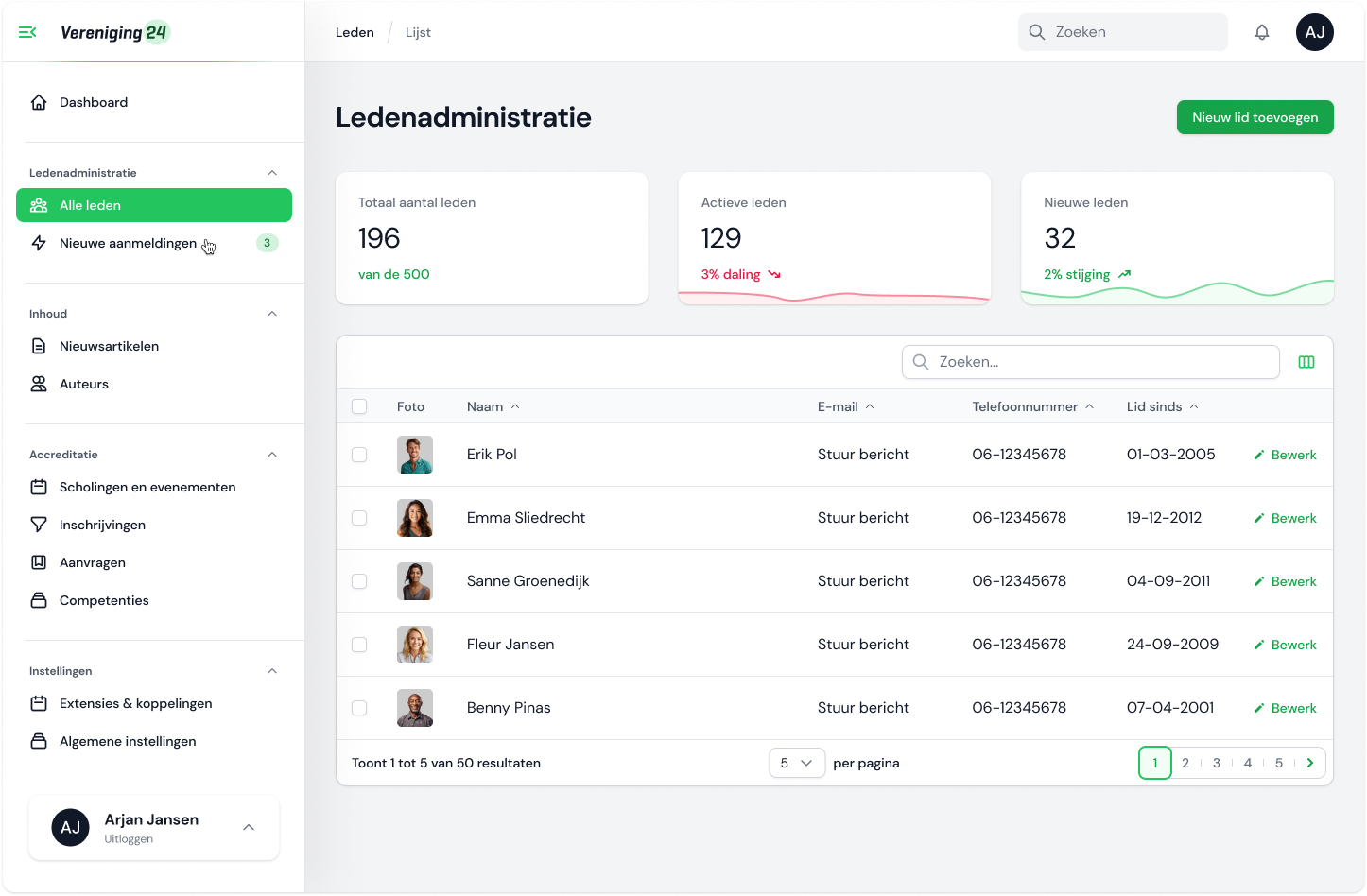1367x896 pixels.
Task: Navigate to Scholingen en evenementen
Action: pyautogui.click(x=147, y=487)
